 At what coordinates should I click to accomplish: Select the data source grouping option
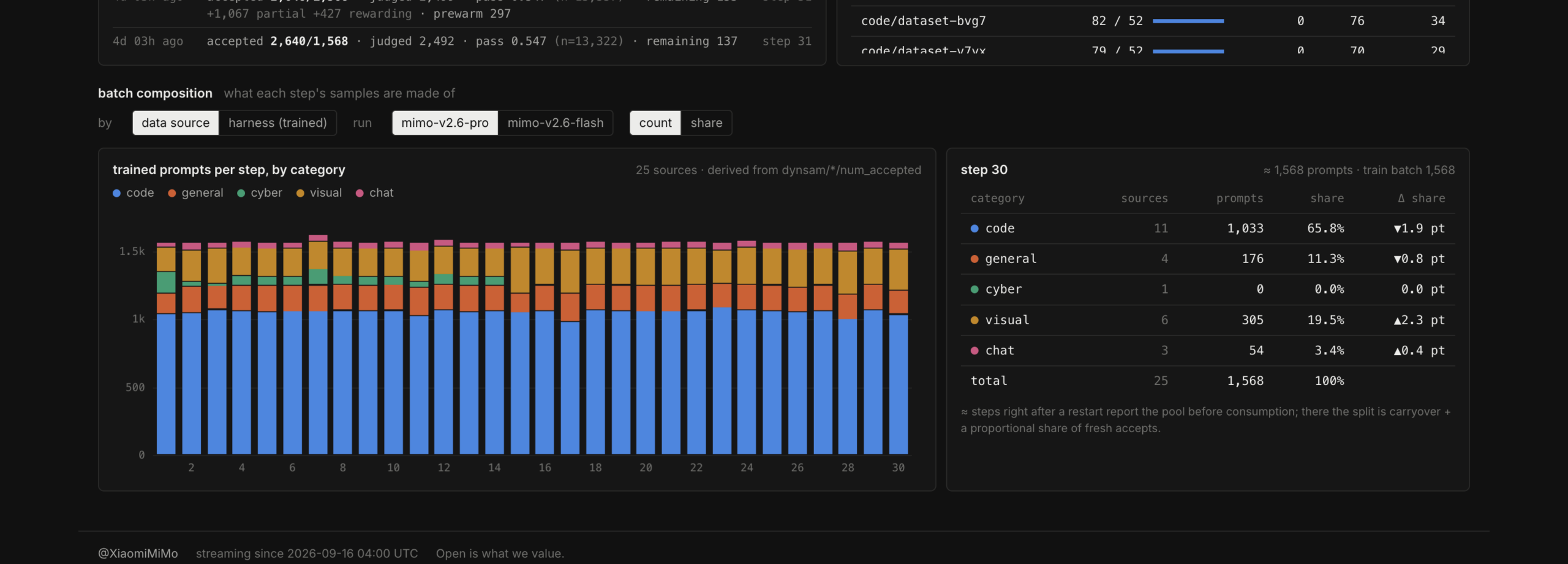tap(175, 123)
